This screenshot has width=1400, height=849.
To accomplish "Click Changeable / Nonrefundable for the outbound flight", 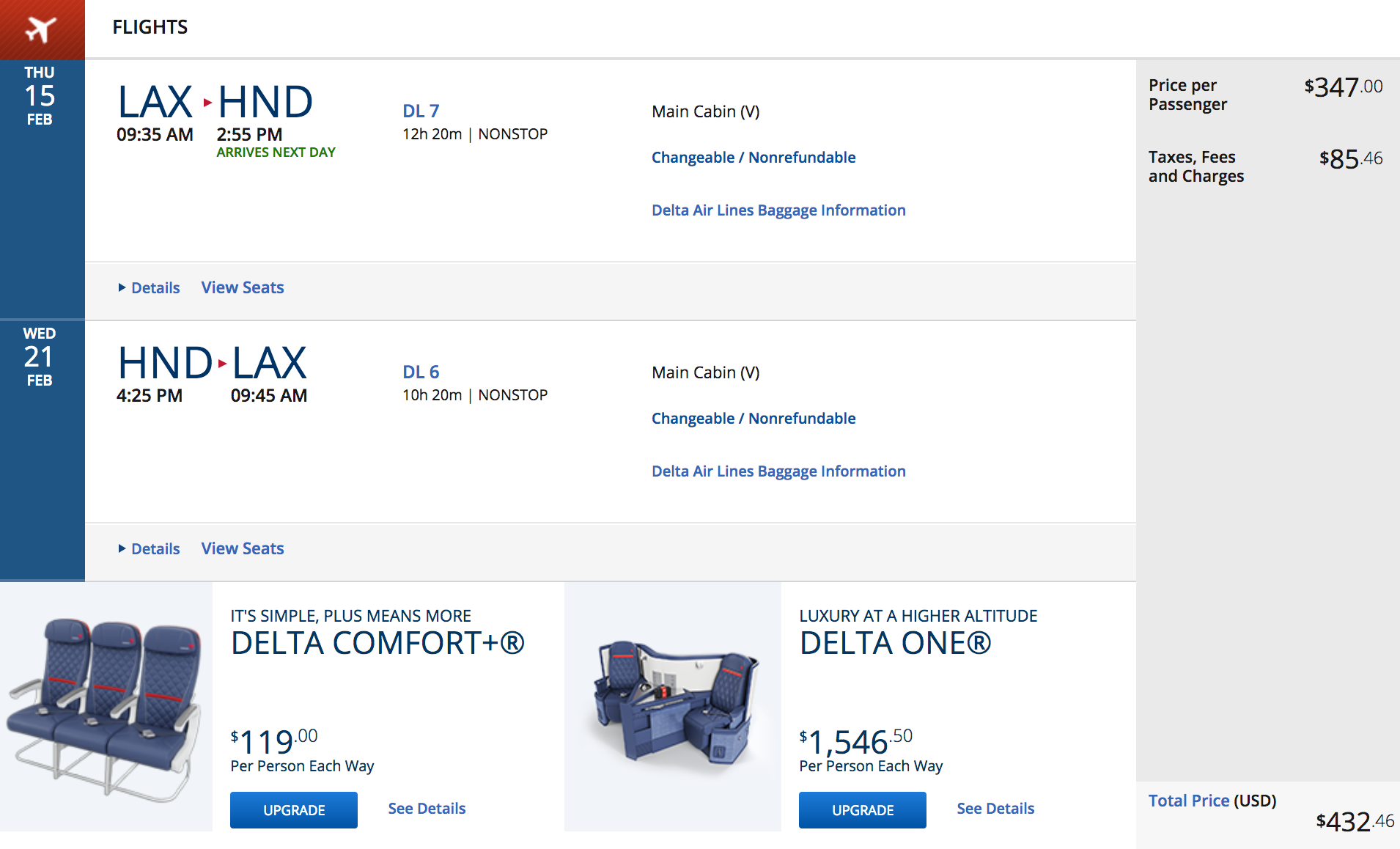I will tap(754, 157).
